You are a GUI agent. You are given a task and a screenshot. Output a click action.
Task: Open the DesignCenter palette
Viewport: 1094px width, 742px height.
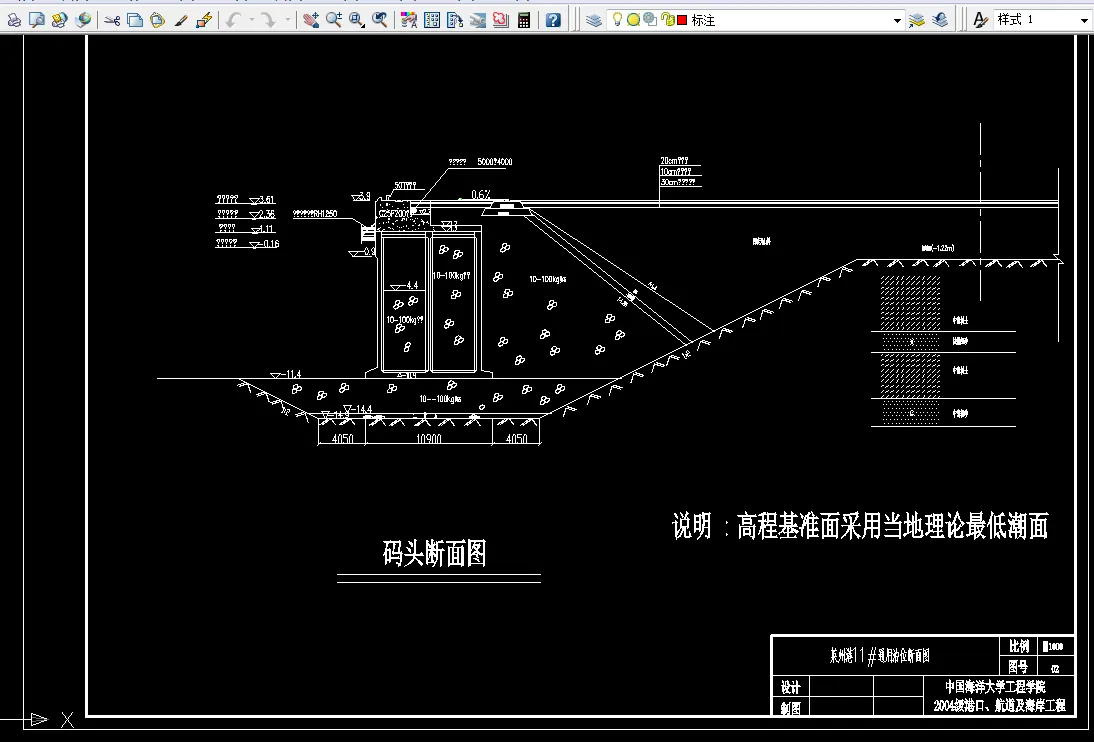433,18
